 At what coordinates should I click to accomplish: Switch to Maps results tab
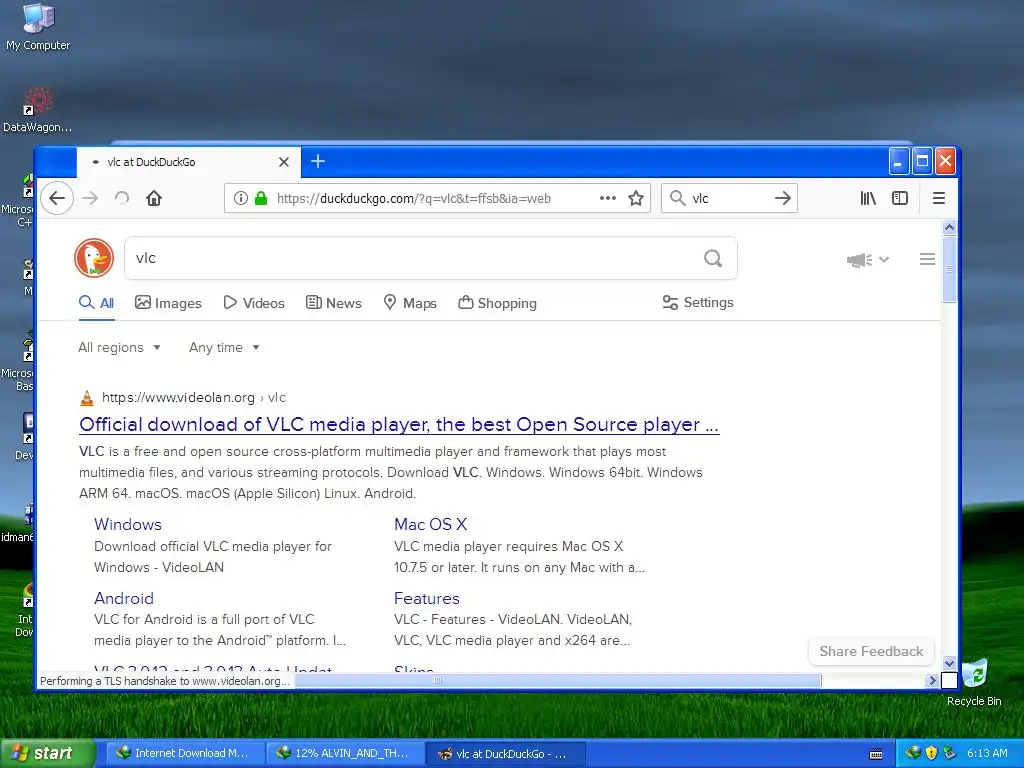point(410,303)
